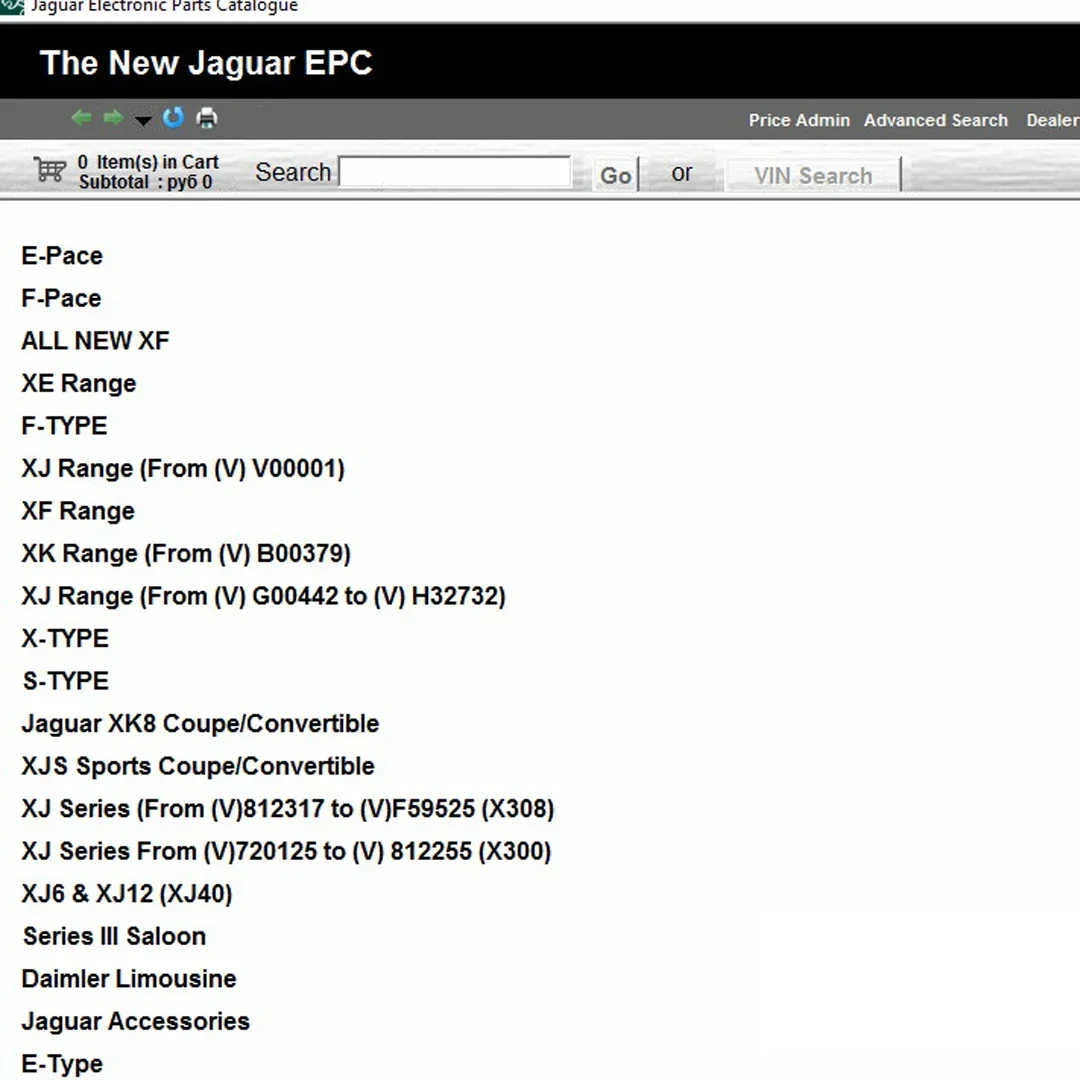Click the printer icon

click(207, 118)
